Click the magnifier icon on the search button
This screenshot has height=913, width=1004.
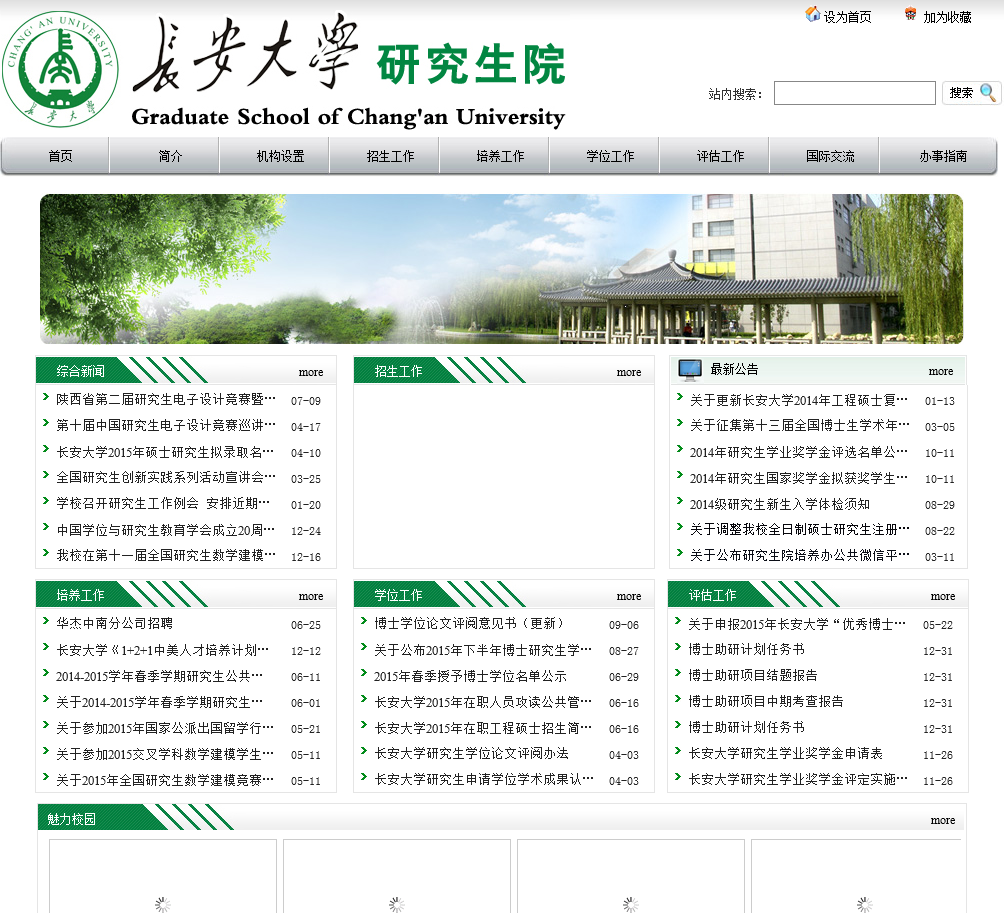(988, 93)
